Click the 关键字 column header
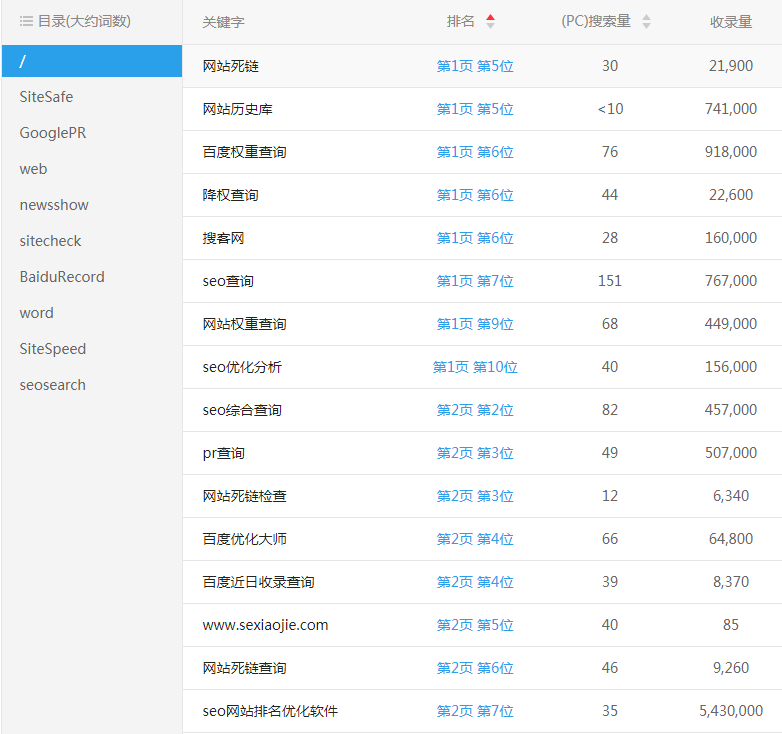 point(223,22)
